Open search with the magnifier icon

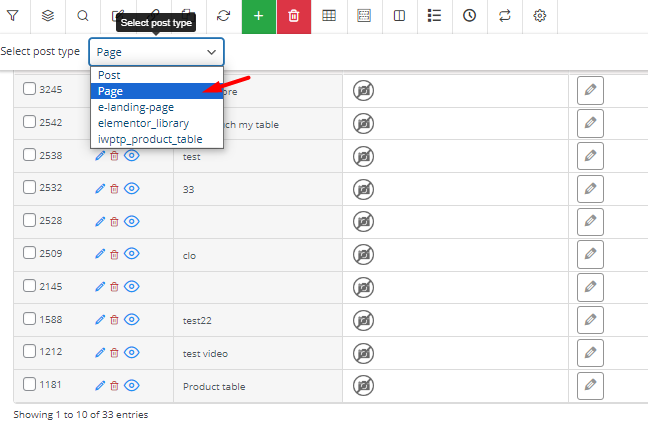point(83,16)
